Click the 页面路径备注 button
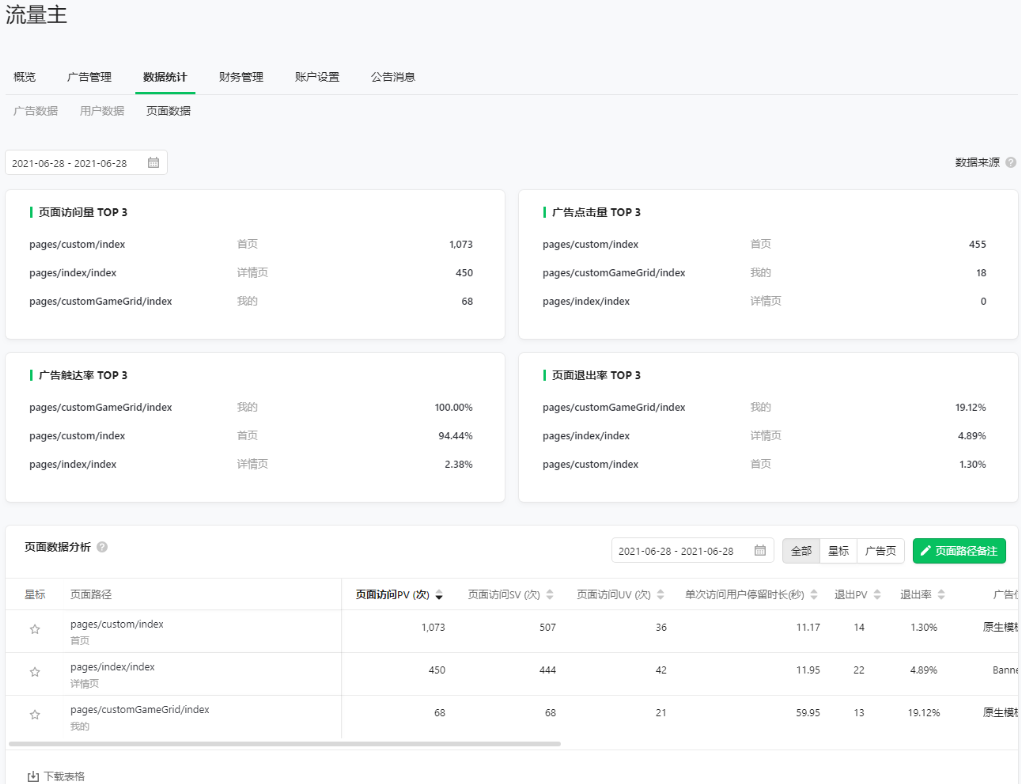1021x784 pixels. click(x=958, y=551)
